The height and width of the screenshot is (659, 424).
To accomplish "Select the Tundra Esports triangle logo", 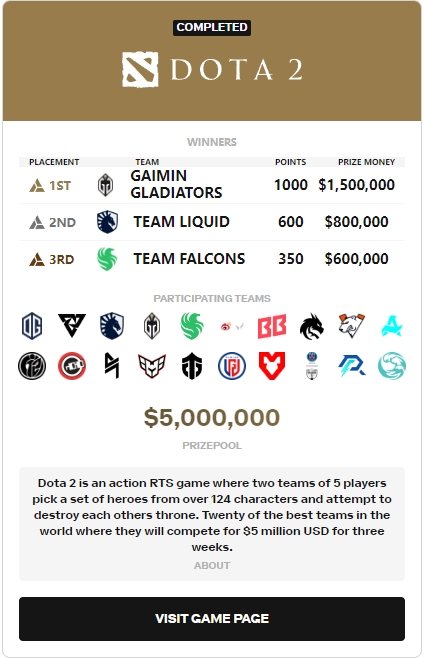I will tap(71, 325).
